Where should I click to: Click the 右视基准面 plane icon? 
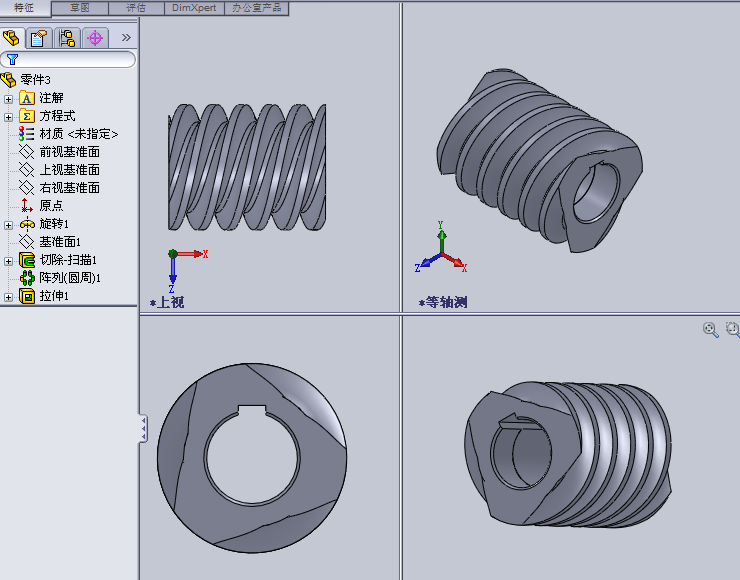pos(26,188)
